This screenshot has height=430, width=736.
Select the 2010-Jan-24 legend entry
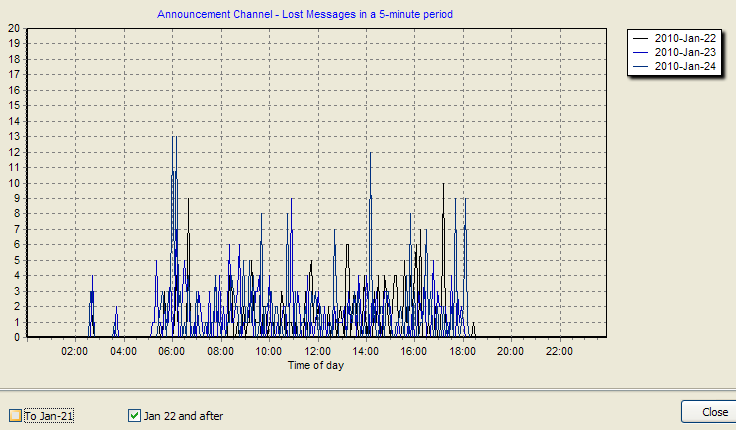point(674,67)
